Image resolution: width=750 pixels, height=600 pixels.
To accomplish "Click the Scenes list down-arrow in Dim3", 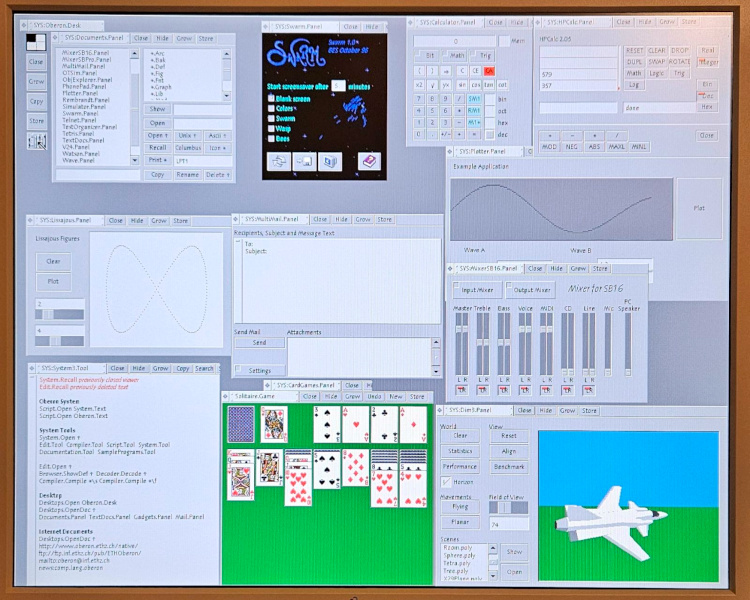I will click(x=493, y=576).
